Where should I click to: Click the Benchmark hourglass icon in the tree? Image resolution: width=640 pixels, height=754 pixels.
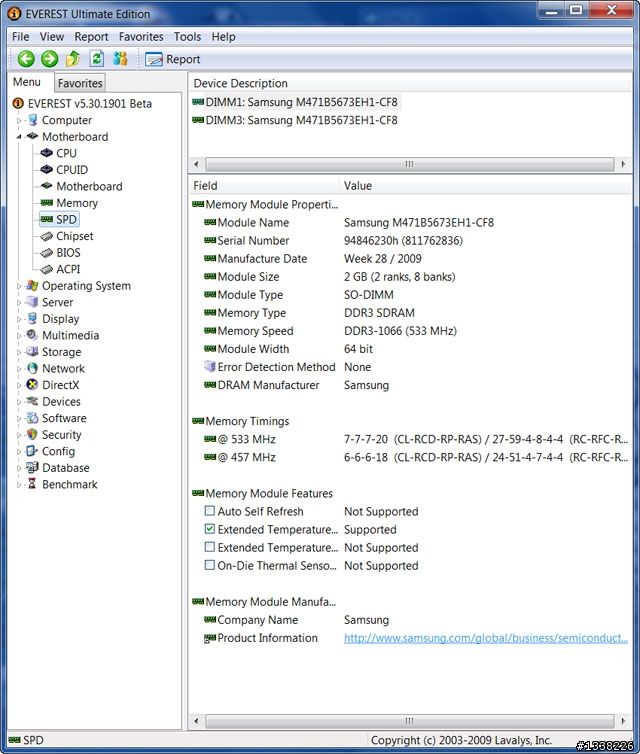click(x=32, y=484)
